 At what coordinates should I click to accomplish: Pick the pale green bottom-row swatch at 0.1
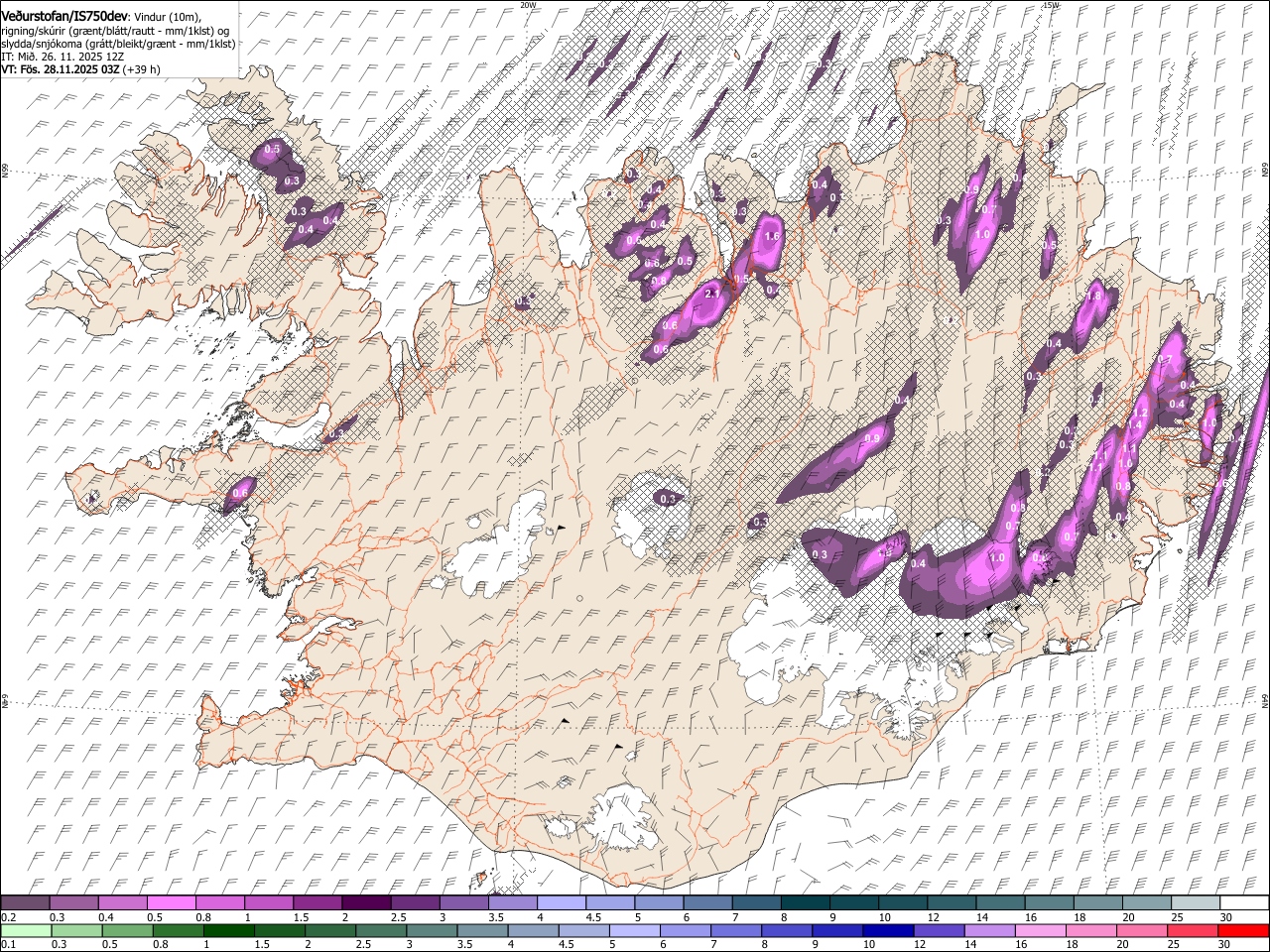[26, 931]
